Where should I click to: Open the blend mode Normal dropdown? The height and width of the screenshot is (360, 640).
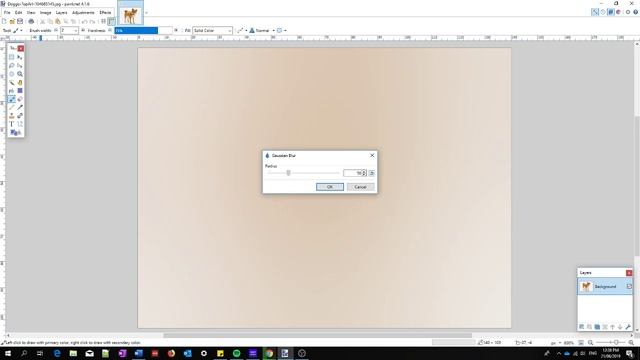(x=262, y=31)
